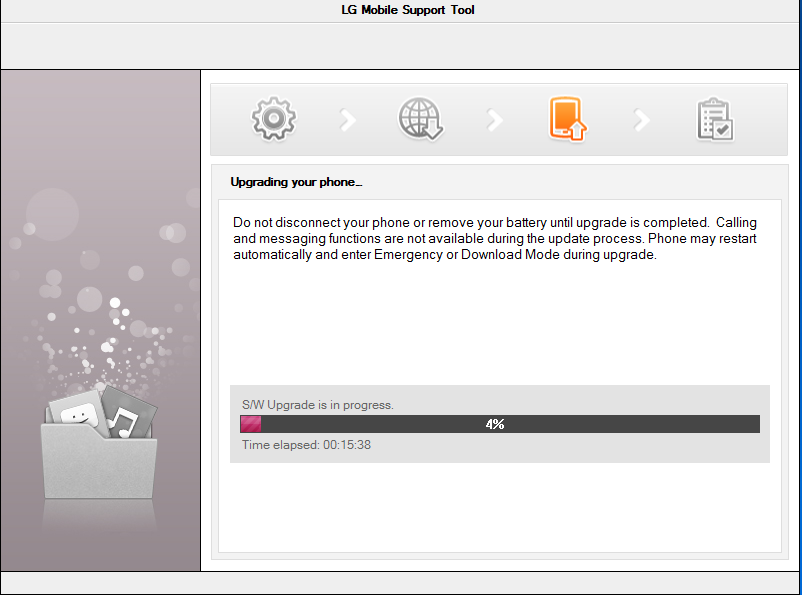Screen dimensions: 802x595
Task: Click the LG Mobile Support Tool title
Action: pyautogui.click(x=408, y=10)
